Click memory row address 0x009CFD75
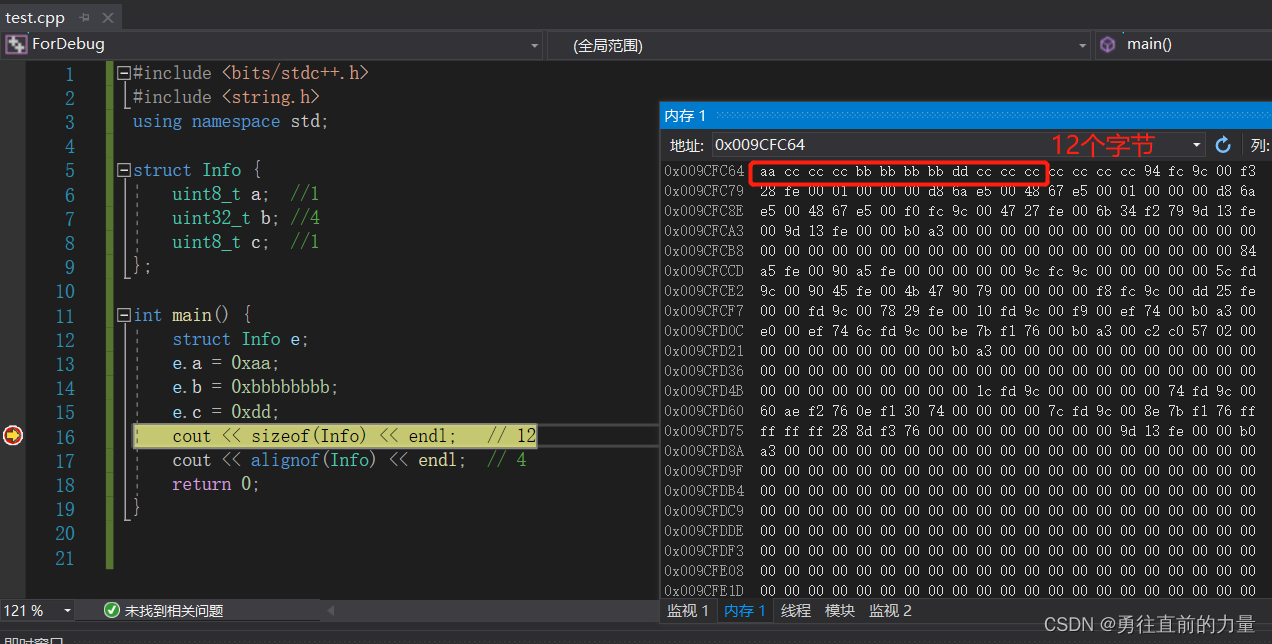The height and width of the screenshot is (644, 1272). (704, 431)
